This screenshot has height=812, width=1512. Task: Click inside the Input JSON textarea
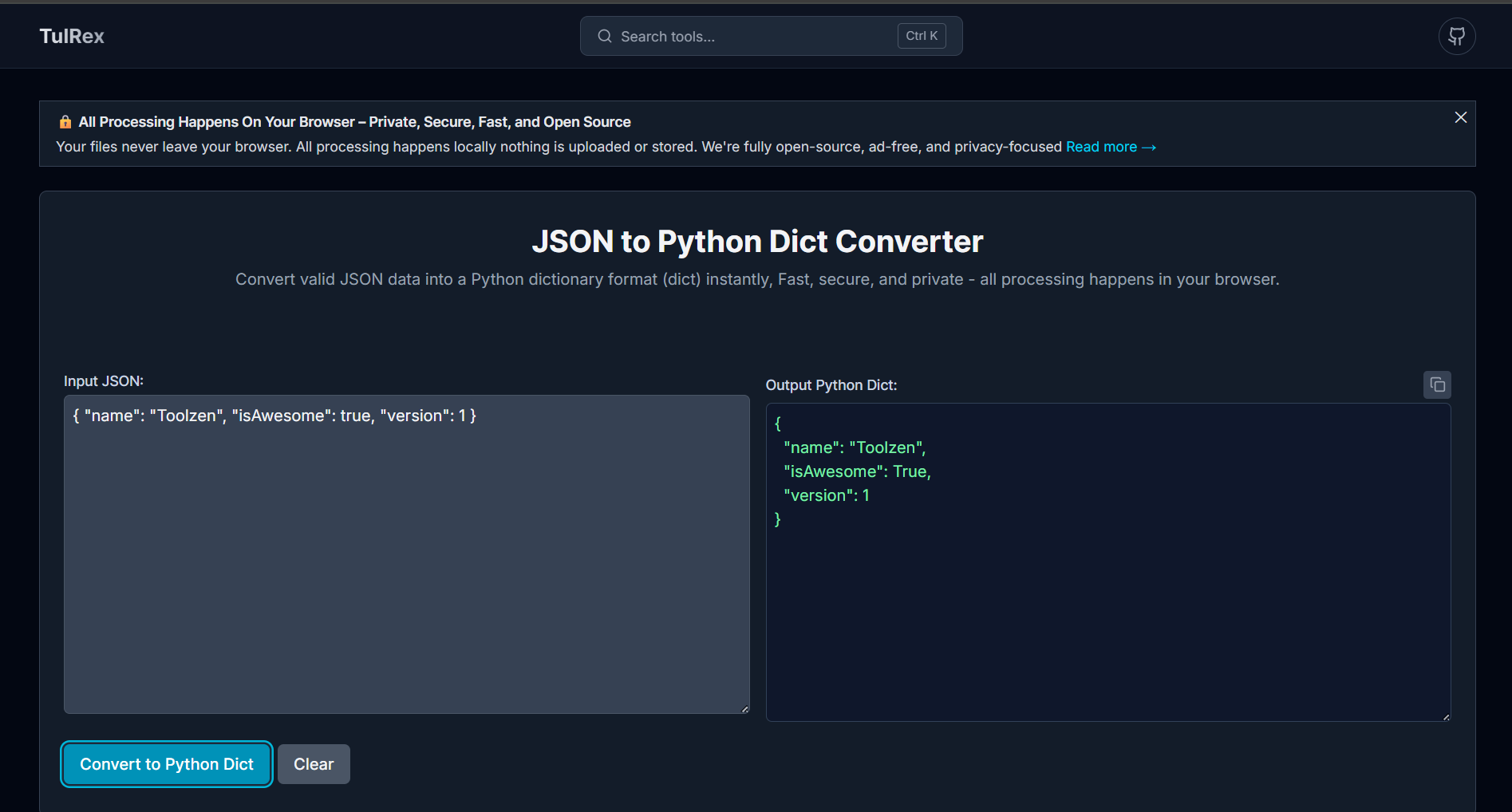pos(407,554)
